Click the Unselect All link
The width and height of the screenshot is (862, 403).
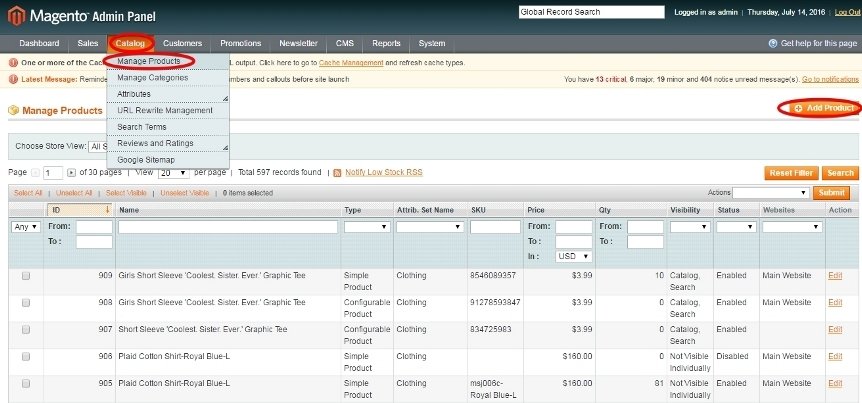[74, 193]
